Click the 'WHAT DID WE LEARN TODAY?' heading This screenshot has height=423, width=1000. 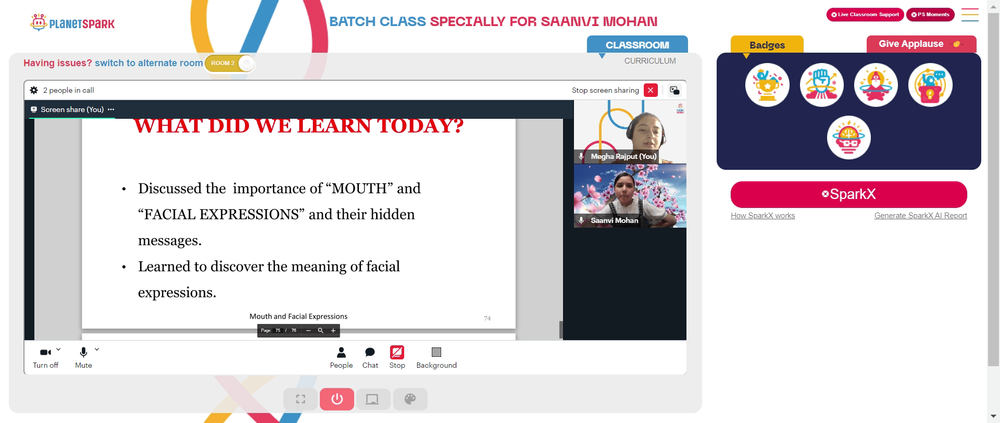click(298, 126)
